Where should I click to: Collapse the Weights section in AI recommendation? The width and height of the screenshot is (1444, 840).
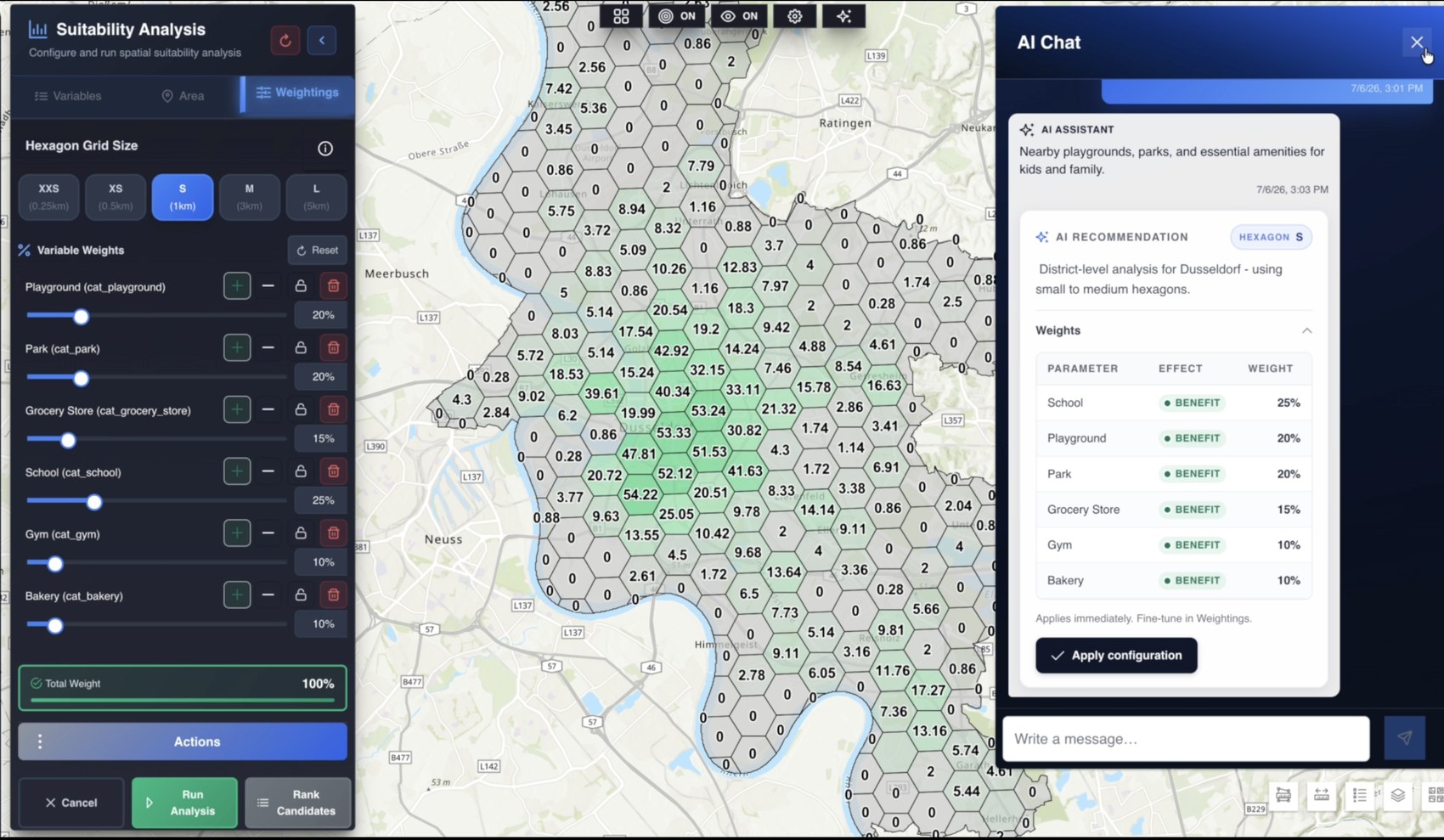pos(1306,330)
